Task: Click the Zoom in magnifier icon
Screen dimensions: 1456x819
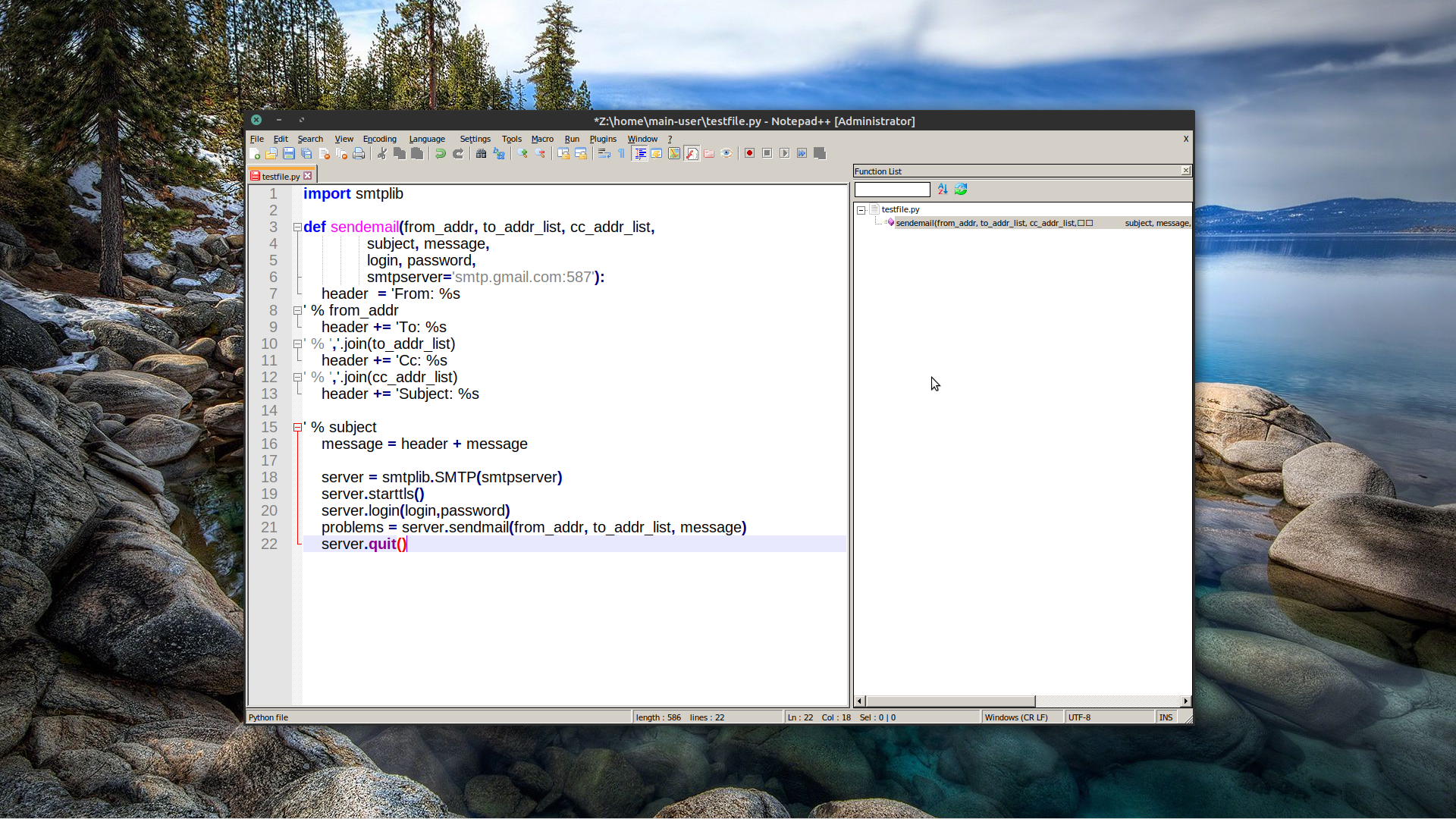Action: 522,153
